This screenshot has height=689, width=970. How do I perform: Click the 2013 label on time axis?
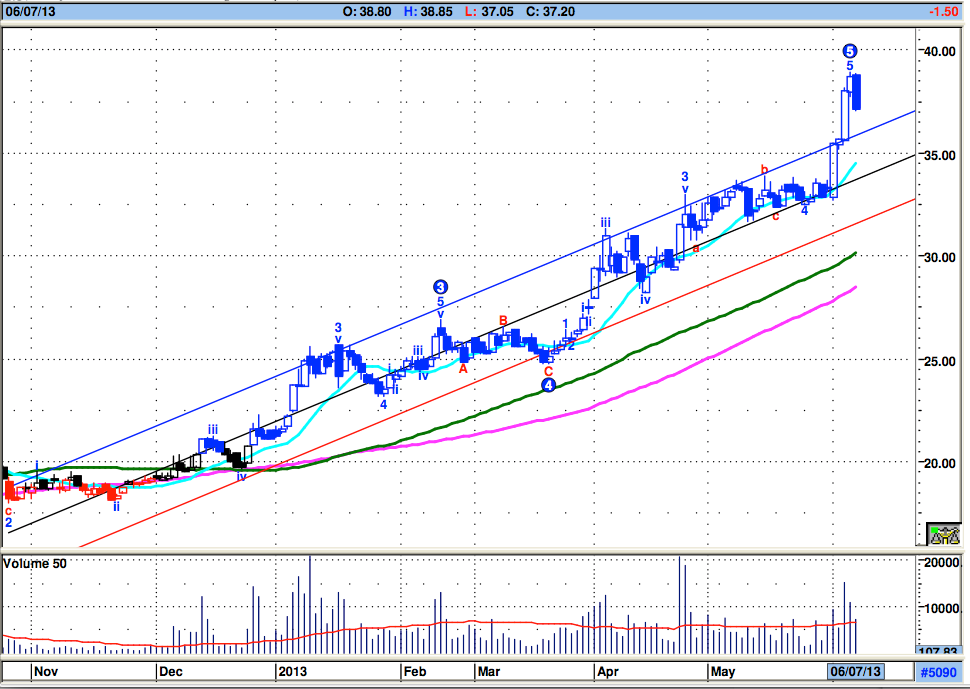[293, 672]
